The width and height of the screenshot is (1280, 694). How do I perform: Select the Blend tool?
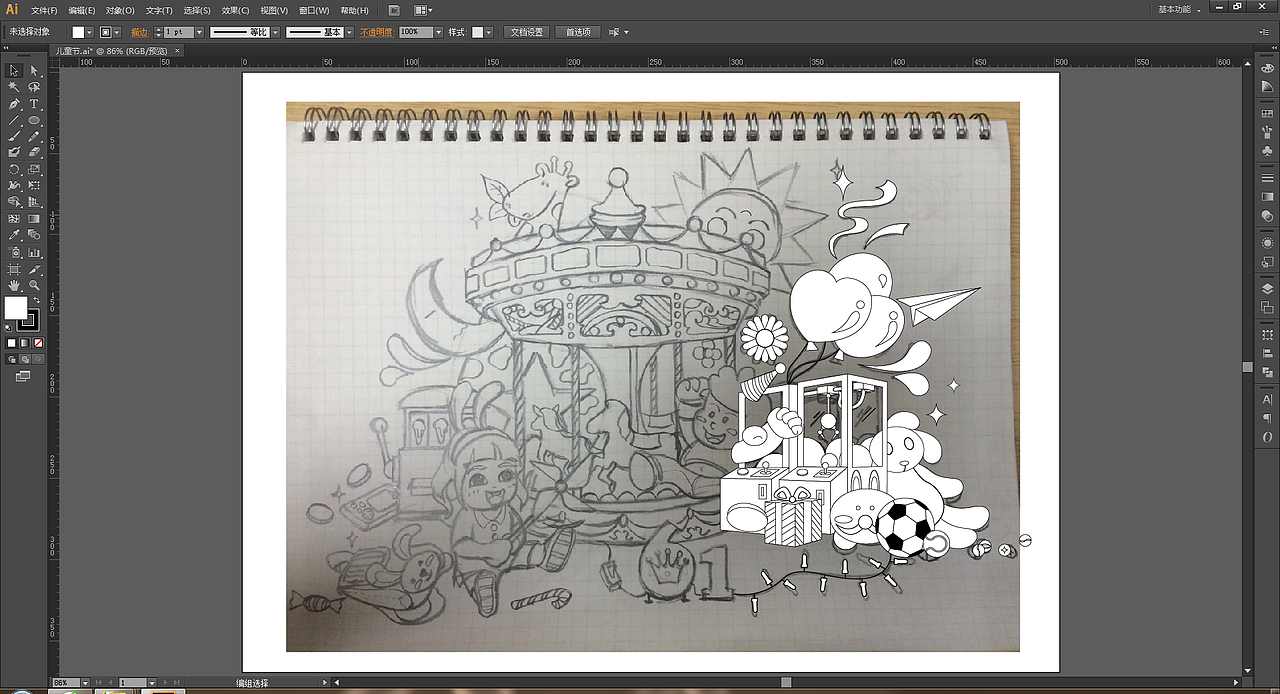[34, 235]
